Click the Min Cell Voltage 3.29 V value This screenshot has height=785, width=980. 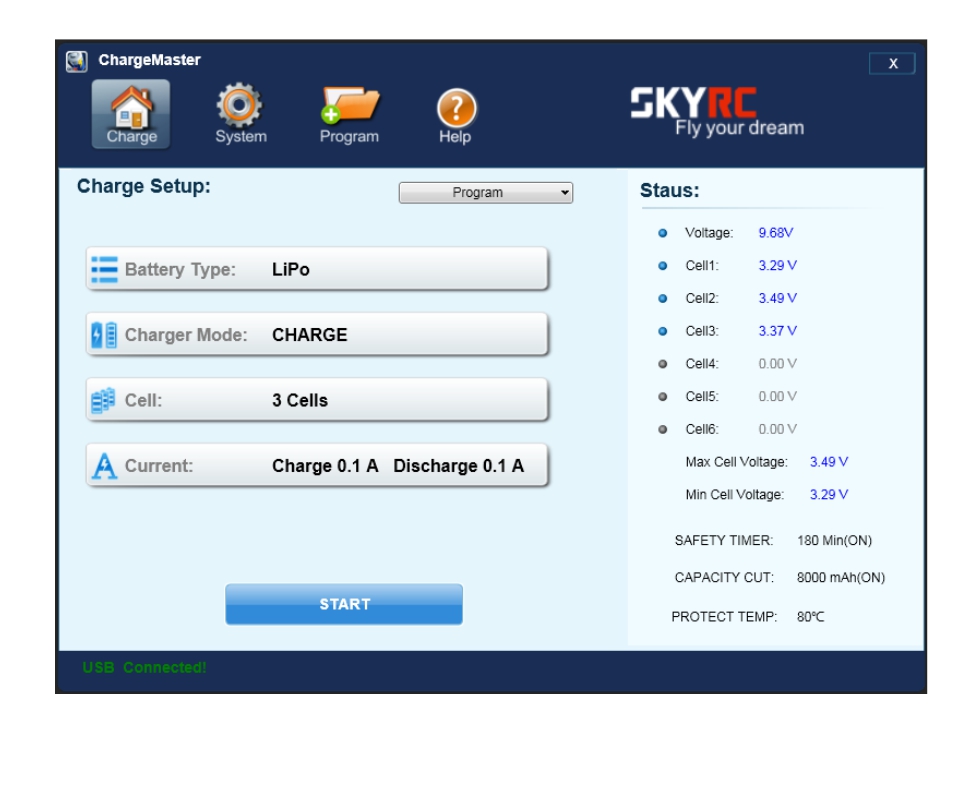pyautogui.click(x=829, y=495)
